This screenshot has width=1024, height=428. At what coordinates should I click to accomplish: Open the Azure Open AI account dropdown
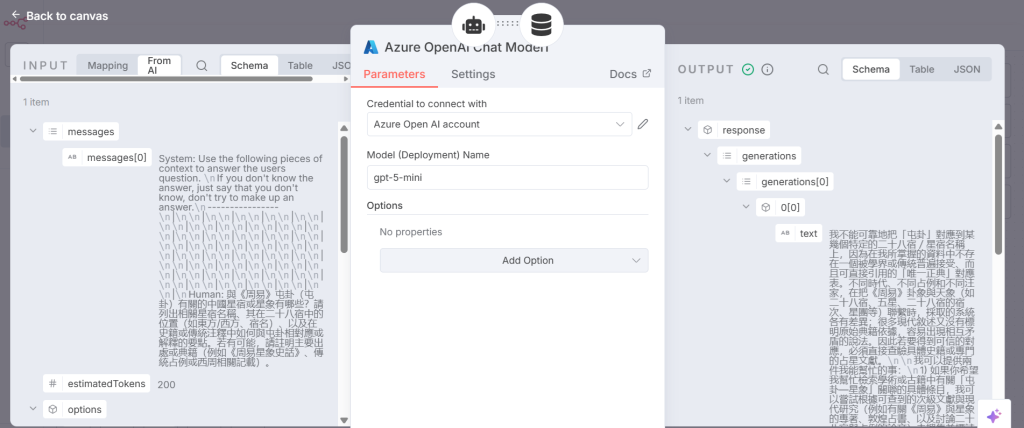coord(498,124)
